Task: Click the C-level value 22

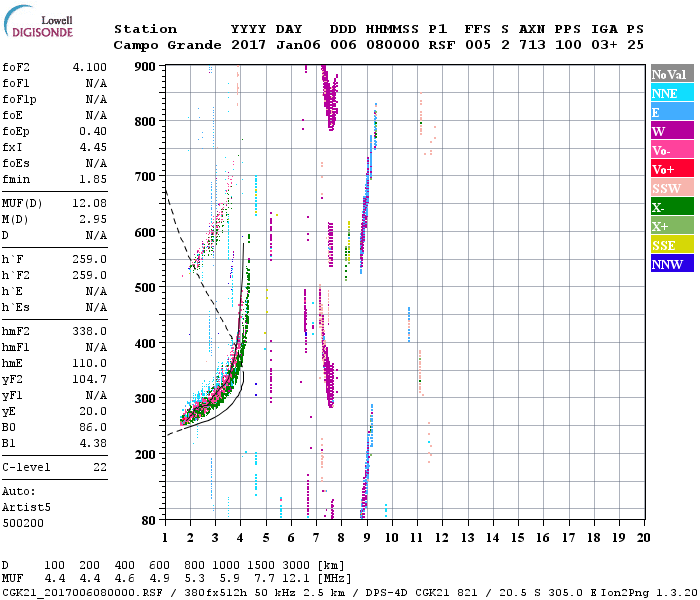Action: click(x=100, y=467)
